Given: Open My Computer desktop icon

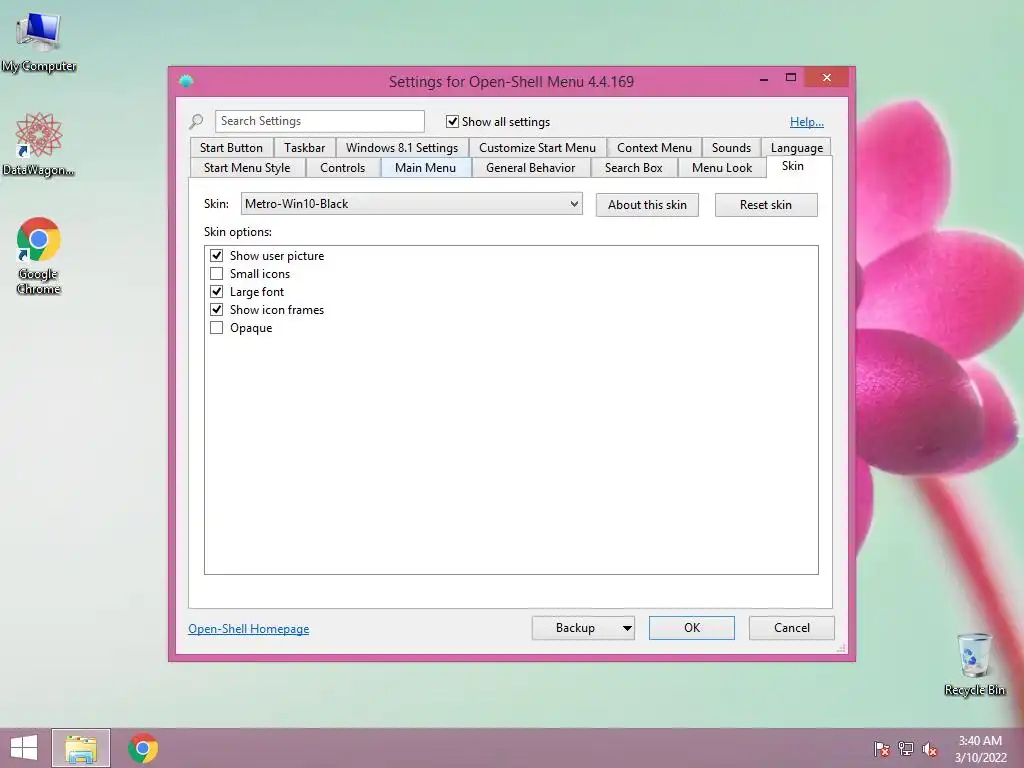Looking at the screenshot, I should pos(39,42).
